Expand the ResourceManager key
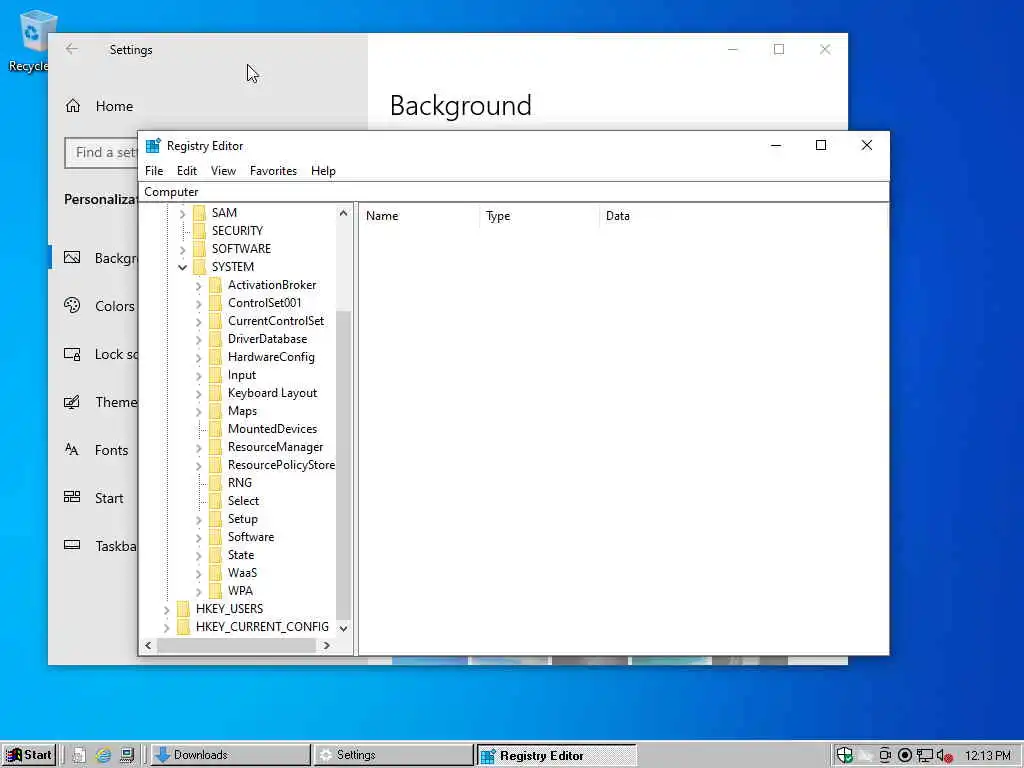Viewport: 1024px width, 768px height. click(x=199, y=448)
